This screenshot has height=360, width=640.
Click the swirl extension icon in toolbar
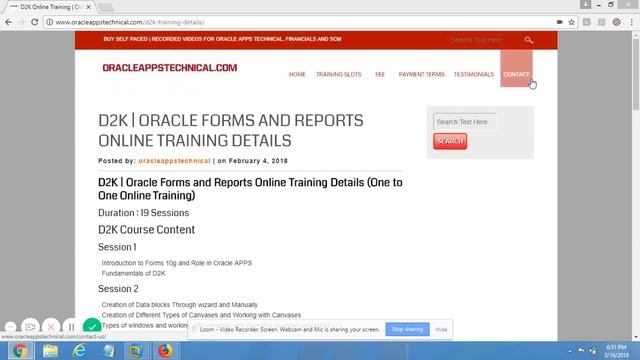tap(616, 22)
